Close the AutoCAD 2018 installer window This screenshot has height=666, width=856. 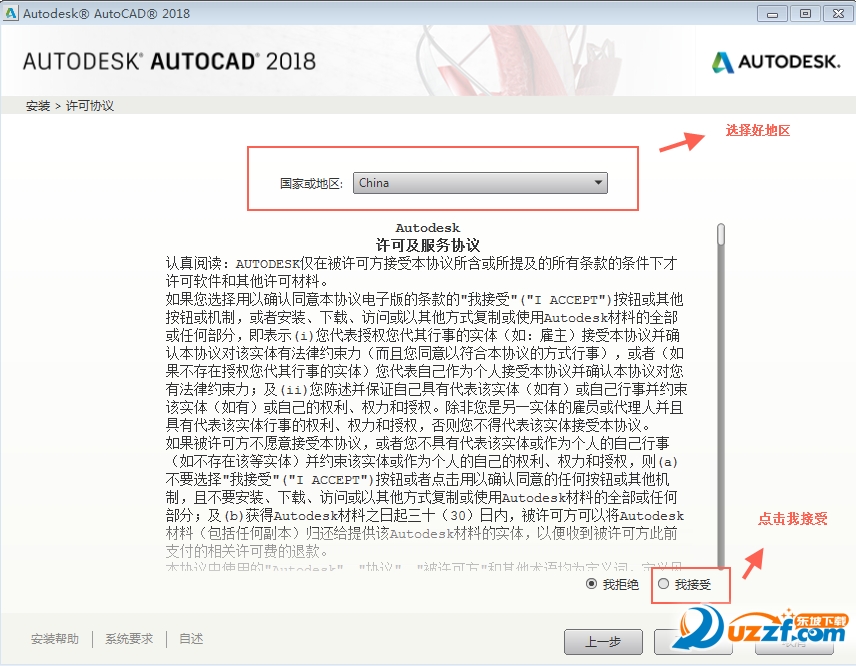(839, 14)
